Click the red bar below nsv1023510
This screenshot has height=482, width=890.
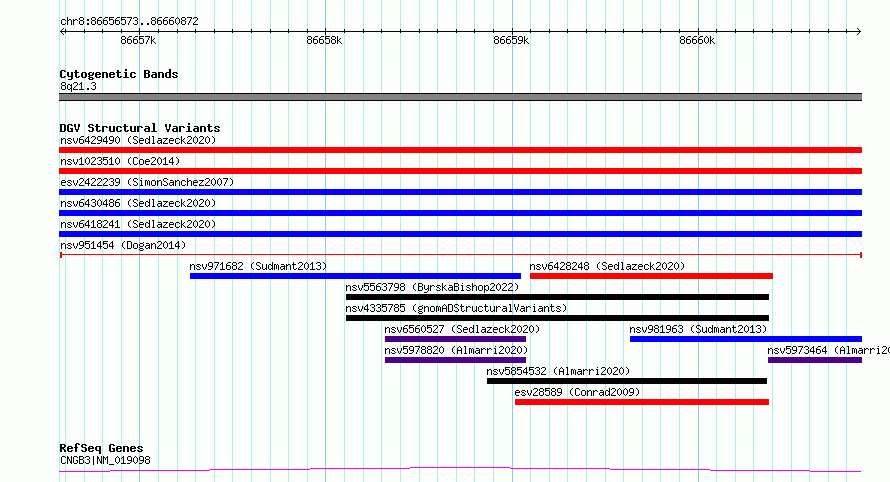click(460, 171)
